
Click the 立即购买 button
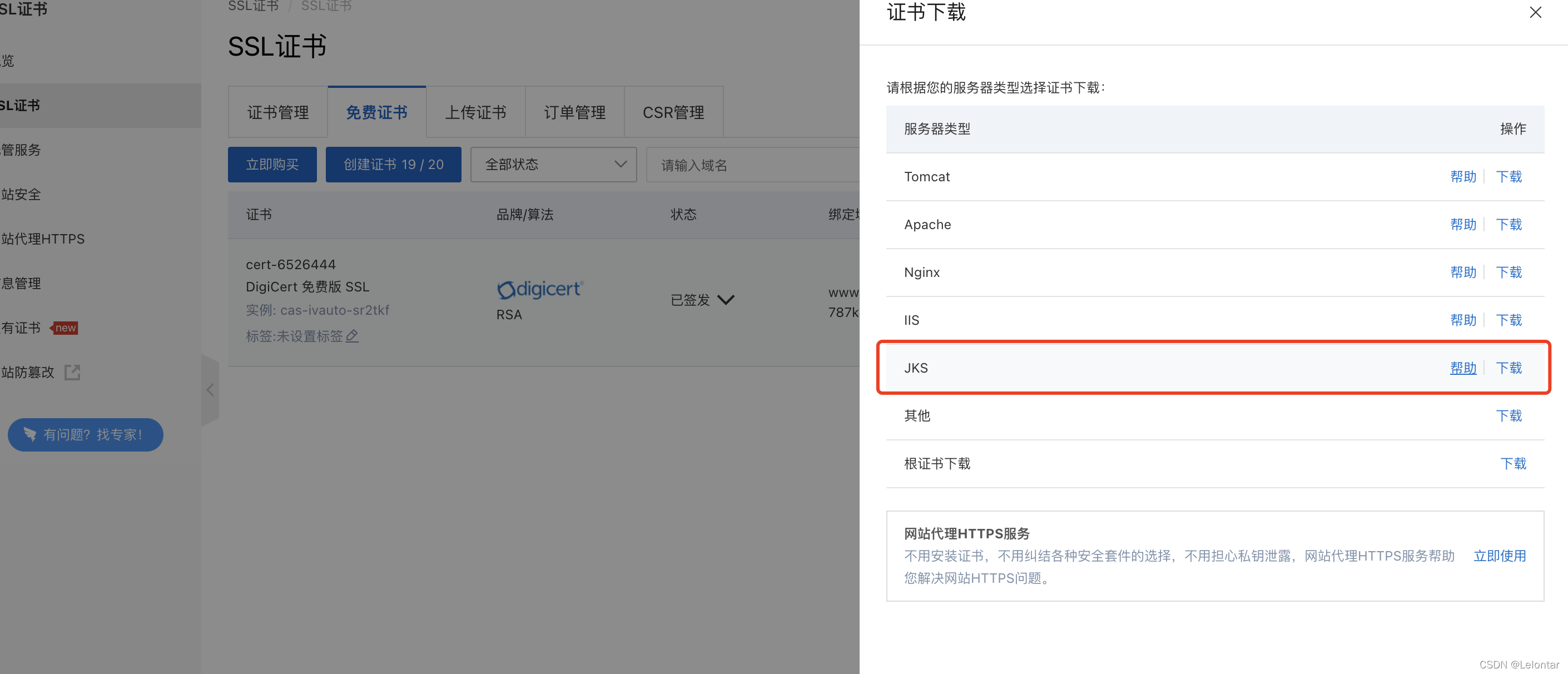(x=272, y=165)
